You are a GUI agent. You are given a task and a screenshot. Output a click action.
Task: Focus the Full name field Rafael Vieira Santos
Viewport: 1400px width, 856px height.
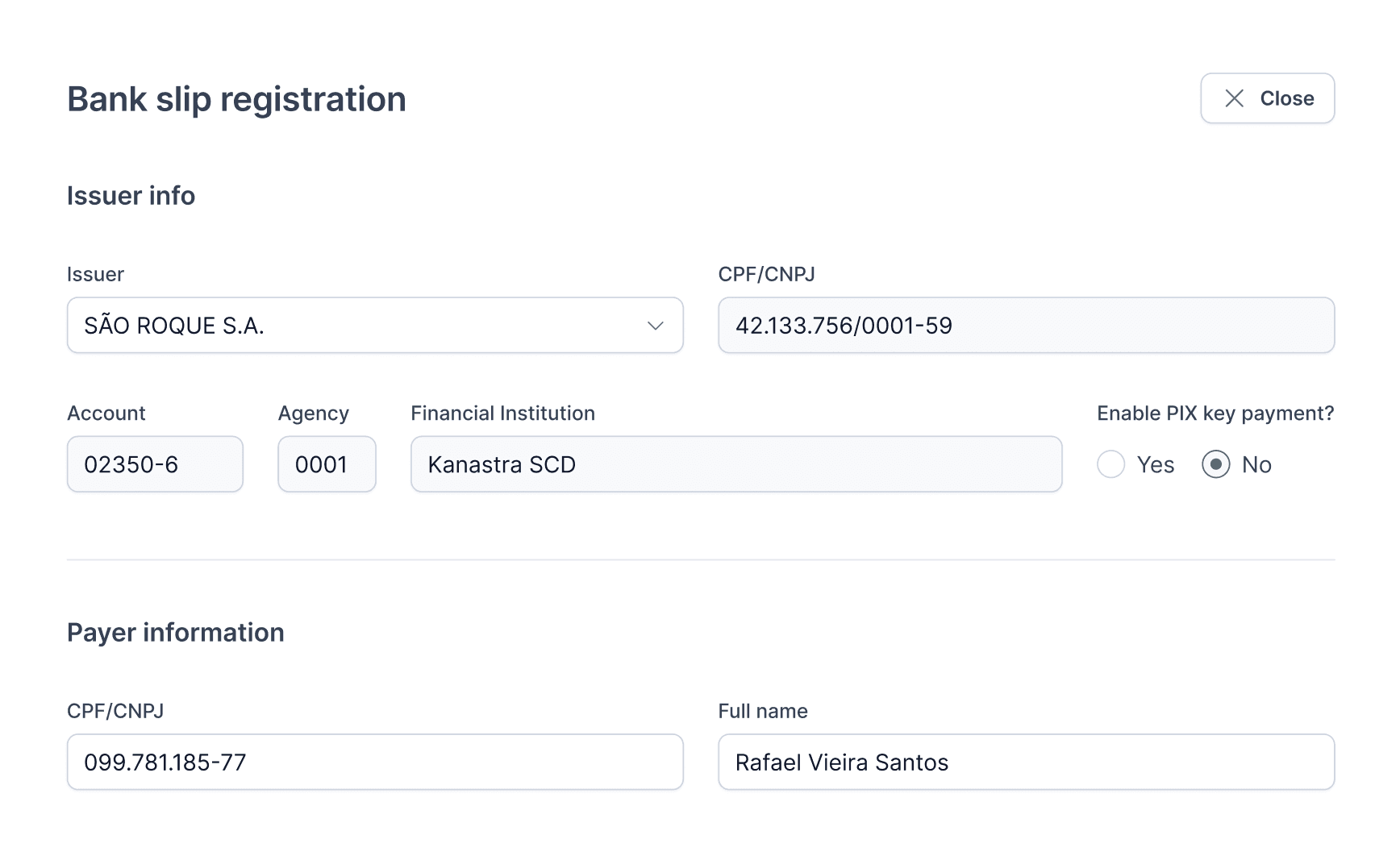(x=1026, y=762)
